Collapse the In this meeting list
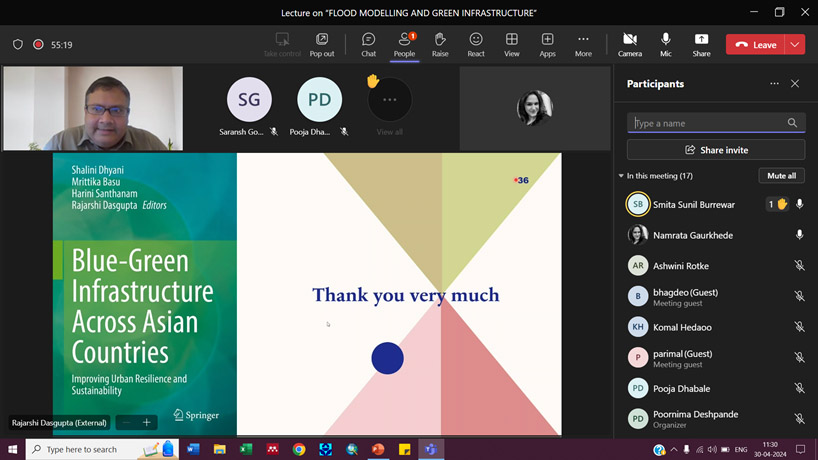The height and width of the screenshot is (460, 818). coord(621,176)
